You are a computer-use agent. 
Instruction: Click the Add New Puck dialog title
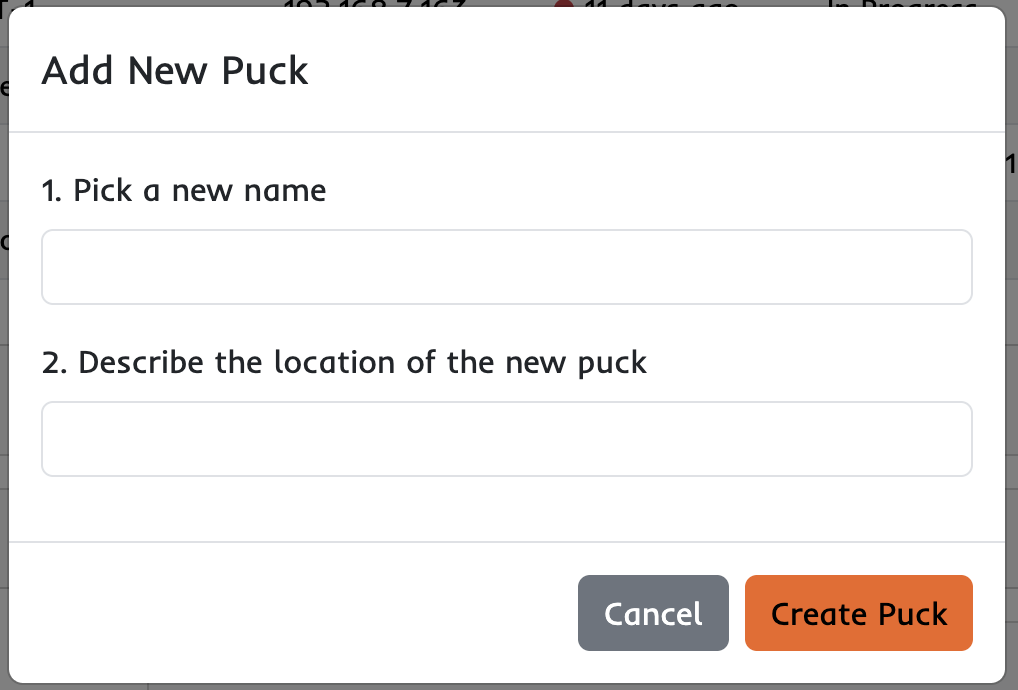point(174,70)
